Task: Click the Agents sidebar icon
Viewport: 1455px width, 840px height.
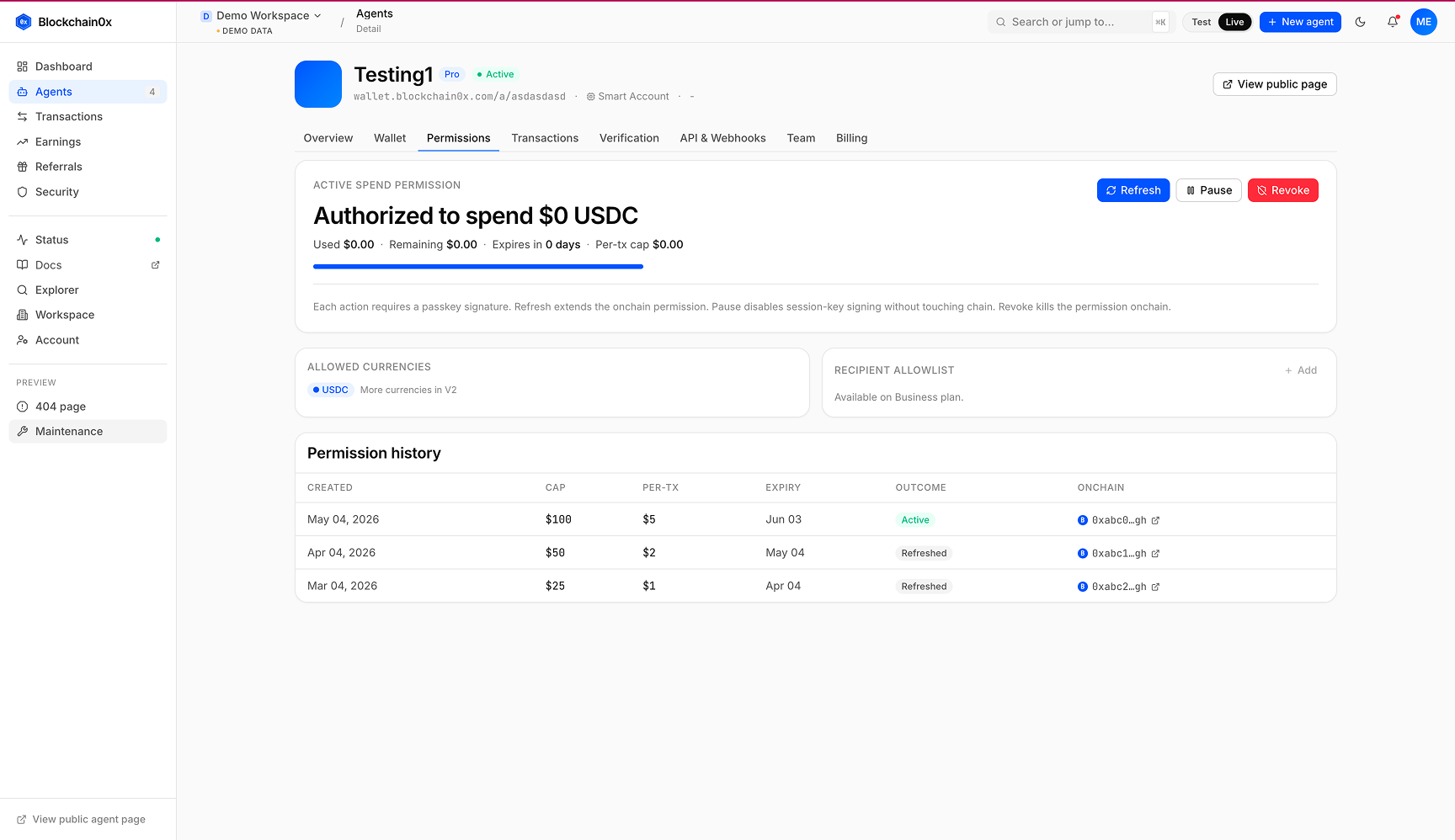Action: pyautogui.click(x=23, y=92)
